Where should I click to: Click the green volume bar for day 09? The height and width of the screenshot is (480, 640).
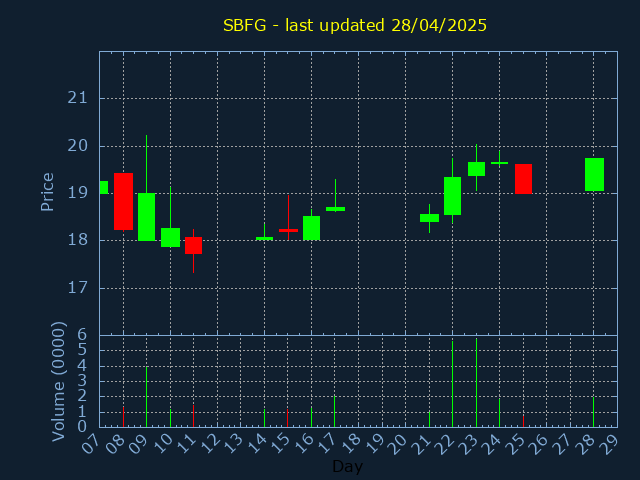point(147,397)
